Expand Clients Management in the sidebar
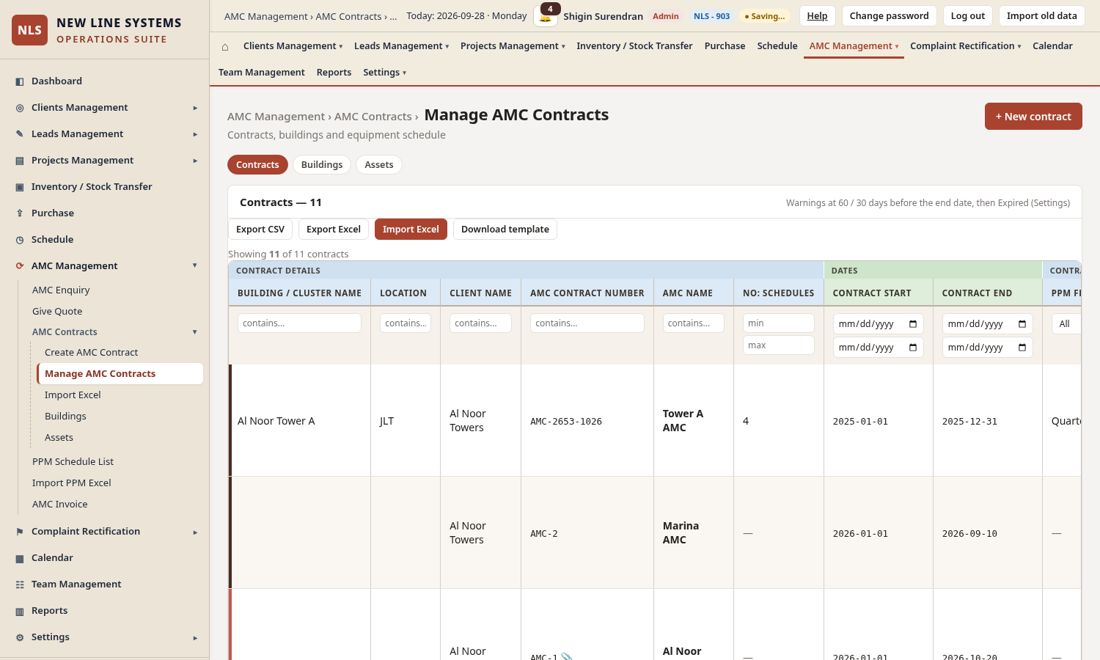Screen dimensions: 1100x660 (x=195, y=108)
